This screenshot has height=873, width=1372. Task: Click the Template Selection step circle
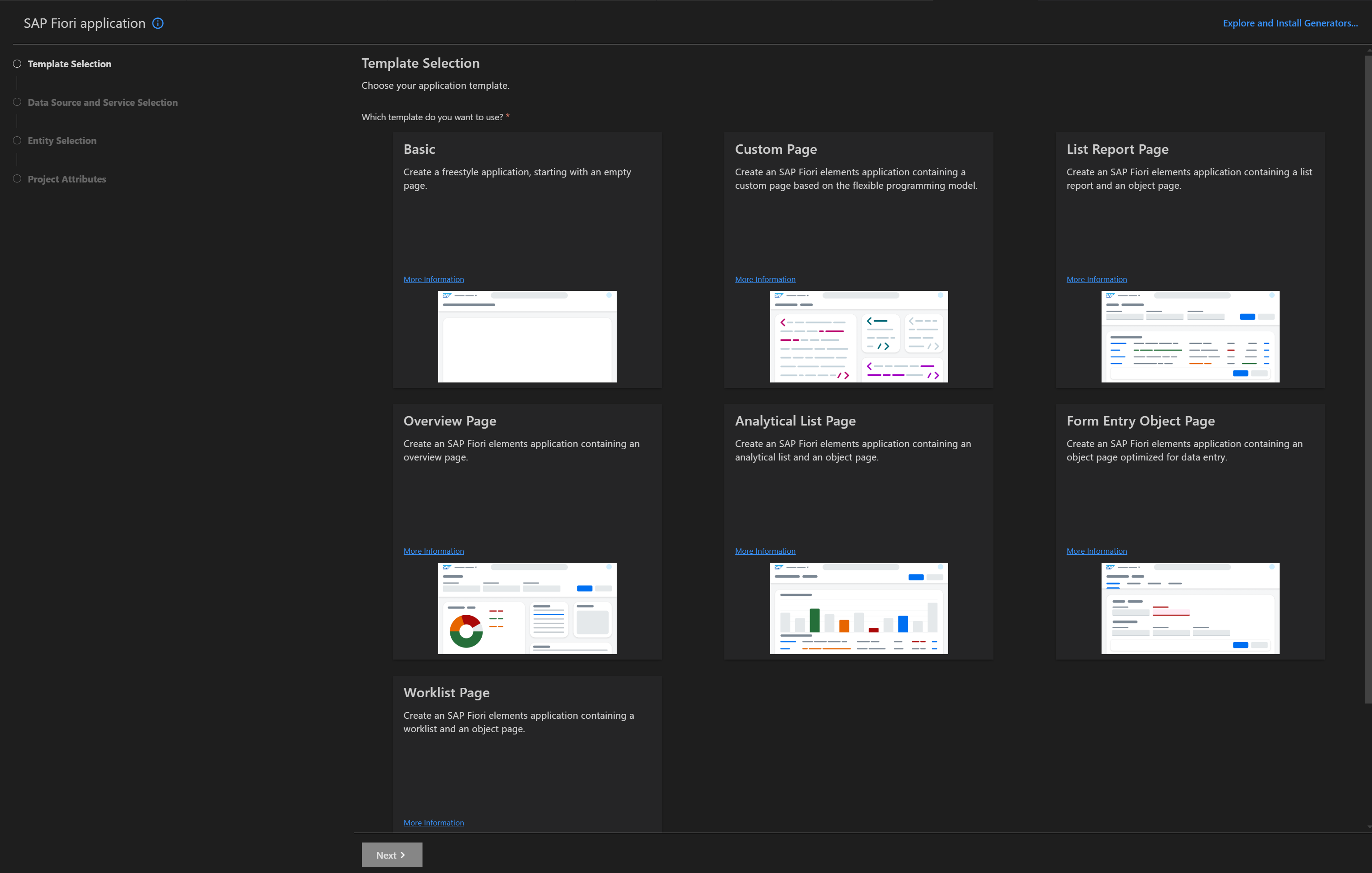point(17,64)
